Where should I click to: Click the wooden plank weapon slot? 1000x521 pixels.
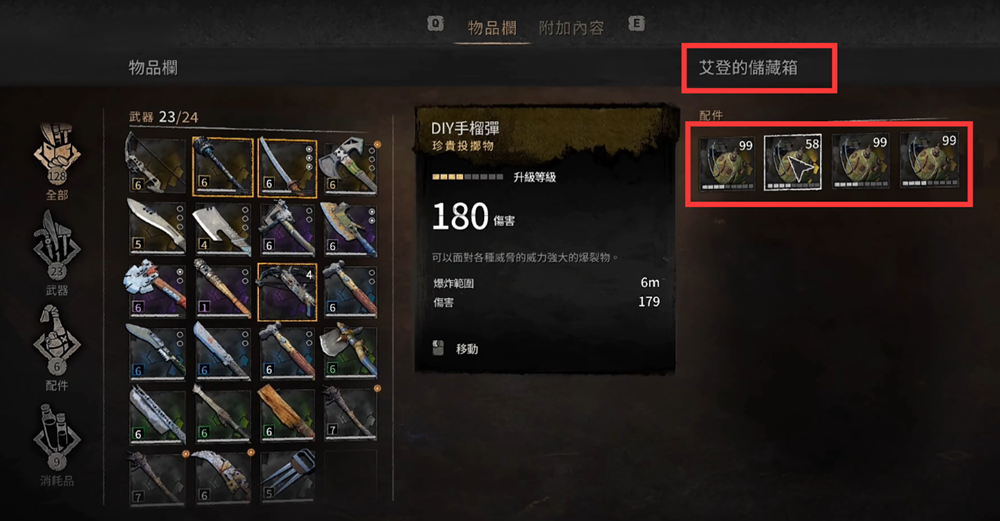pos(287,415)
